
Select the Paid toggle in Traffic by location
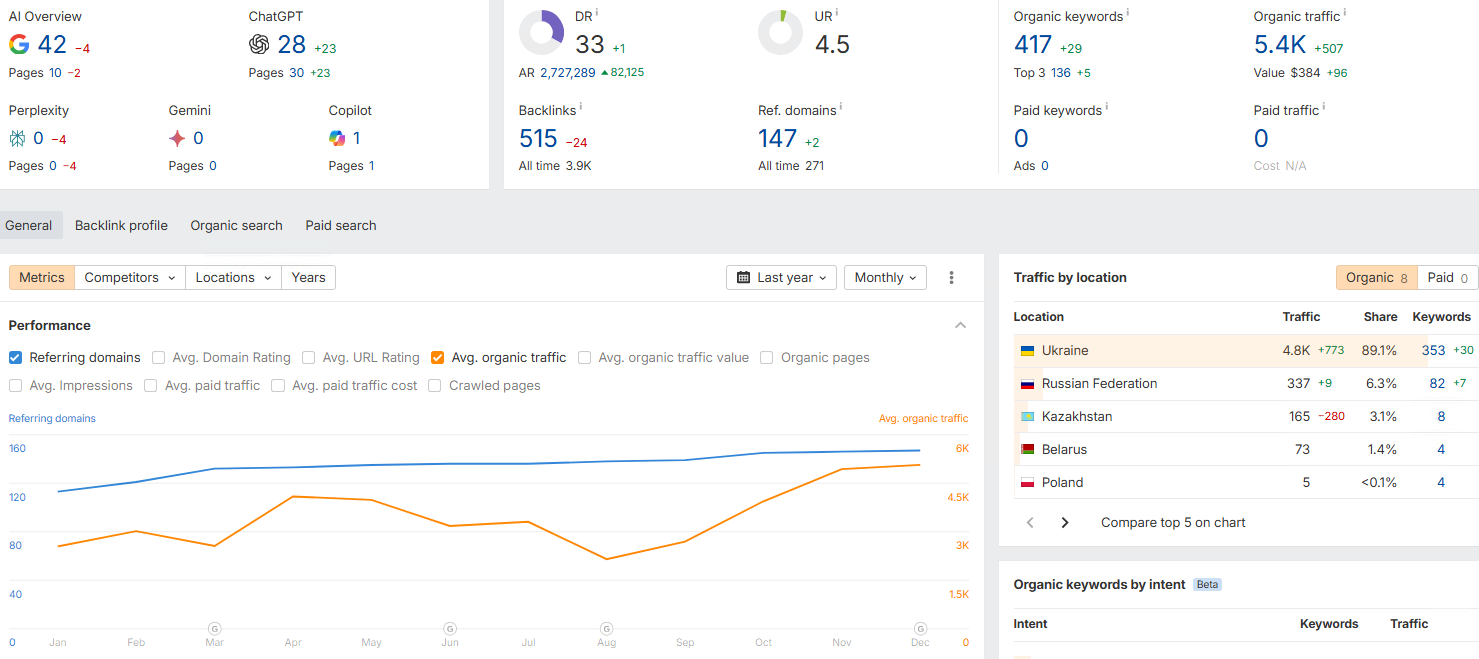pos(1447,278)
